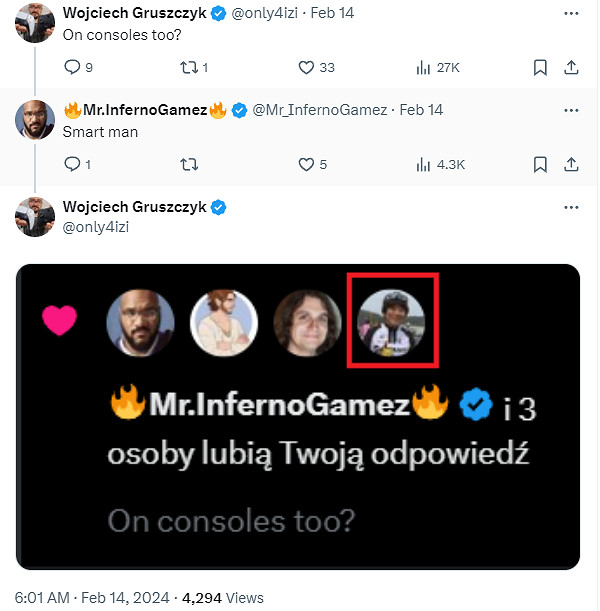Viewport: 600px width, 611px height.
Task: View analytics showing 27K views
Action: (x=423, y=67)
